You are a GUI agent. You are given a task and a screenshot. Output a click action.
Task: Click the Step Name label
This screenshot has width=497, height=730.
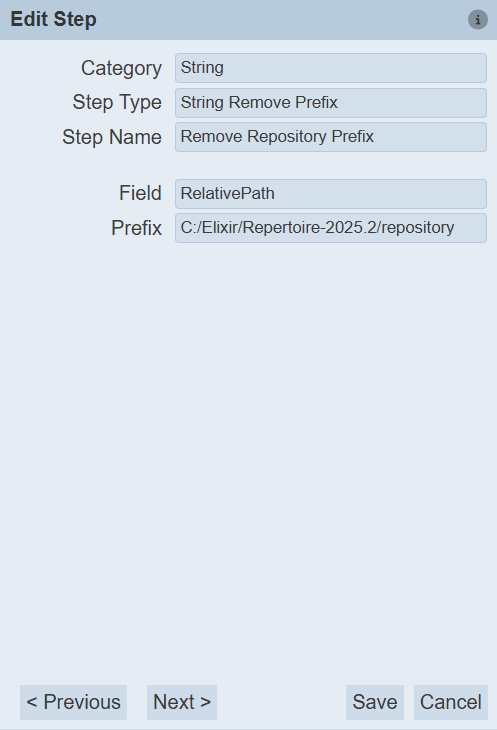click(112, 137)
